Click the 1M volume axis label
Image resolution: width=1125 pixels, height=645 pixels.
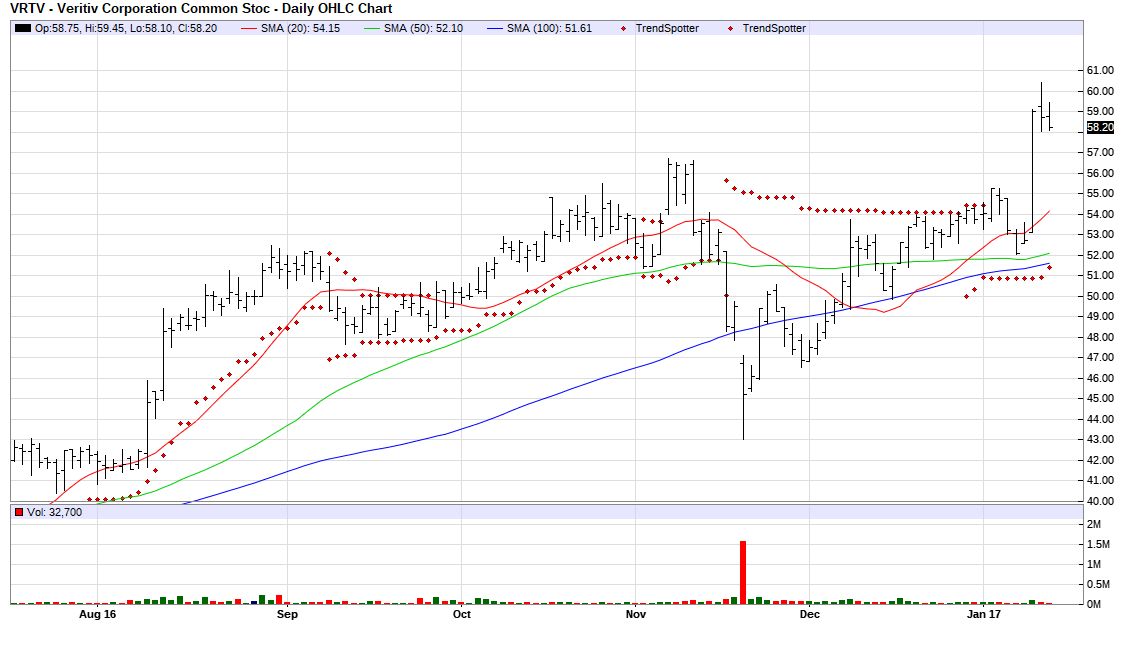1093,565
